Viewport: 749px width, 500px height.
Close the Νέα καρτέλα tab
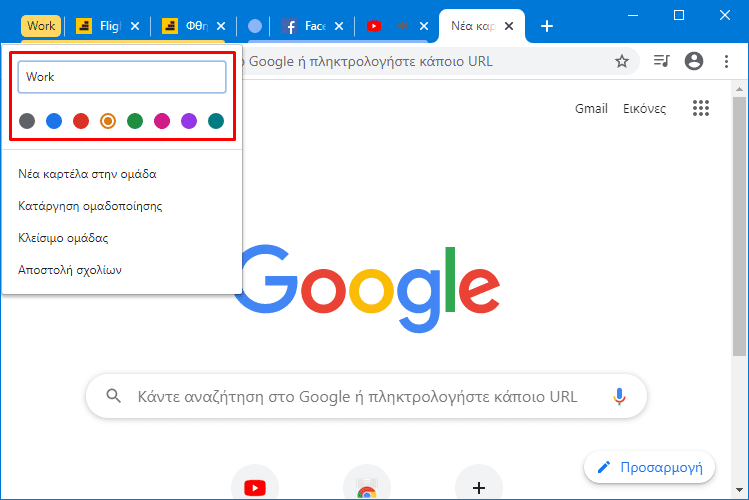(509, 26)
